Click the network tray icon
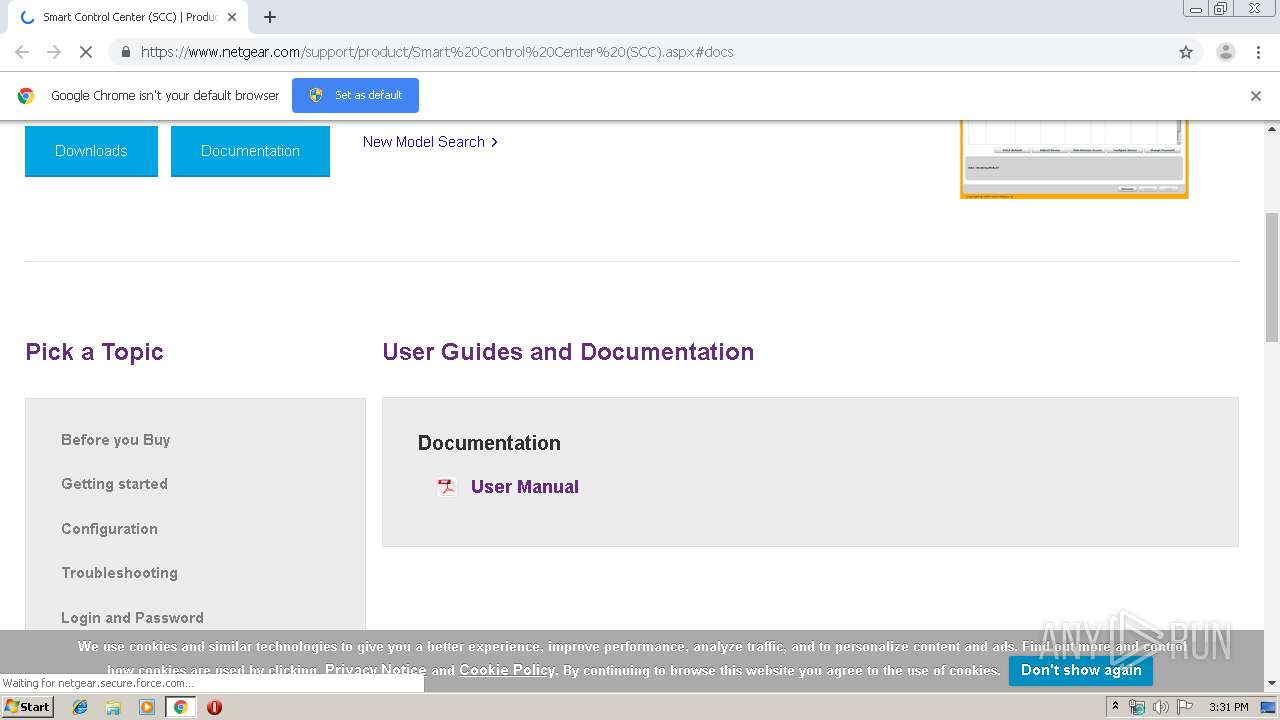 (x=1137, y=707)
